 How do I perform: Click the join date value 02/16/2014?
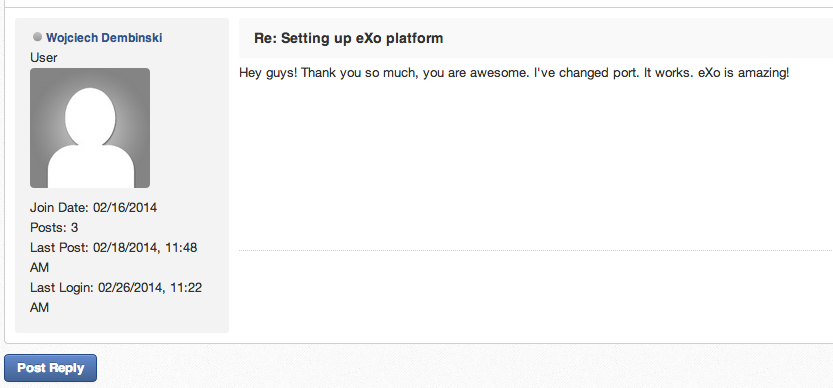[125, 207]
